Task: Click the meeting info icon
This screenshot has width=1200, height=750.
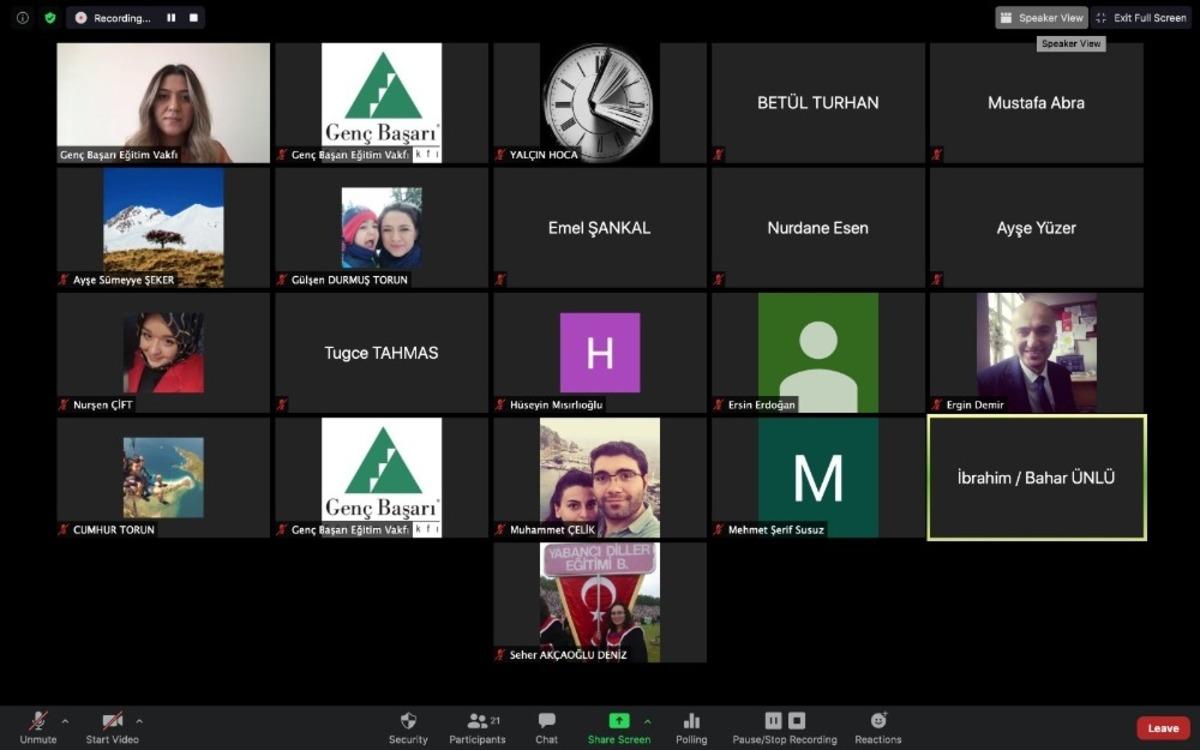Action: (x=23, y=18)
